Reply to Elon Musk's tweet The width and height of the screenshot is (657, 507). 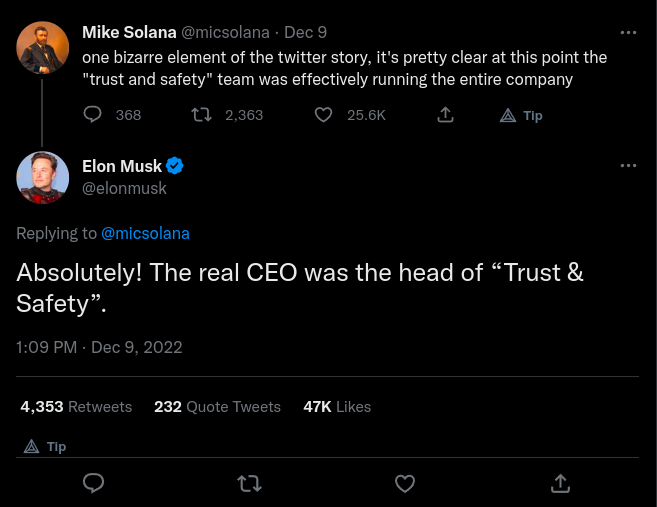tap(94, 483)
